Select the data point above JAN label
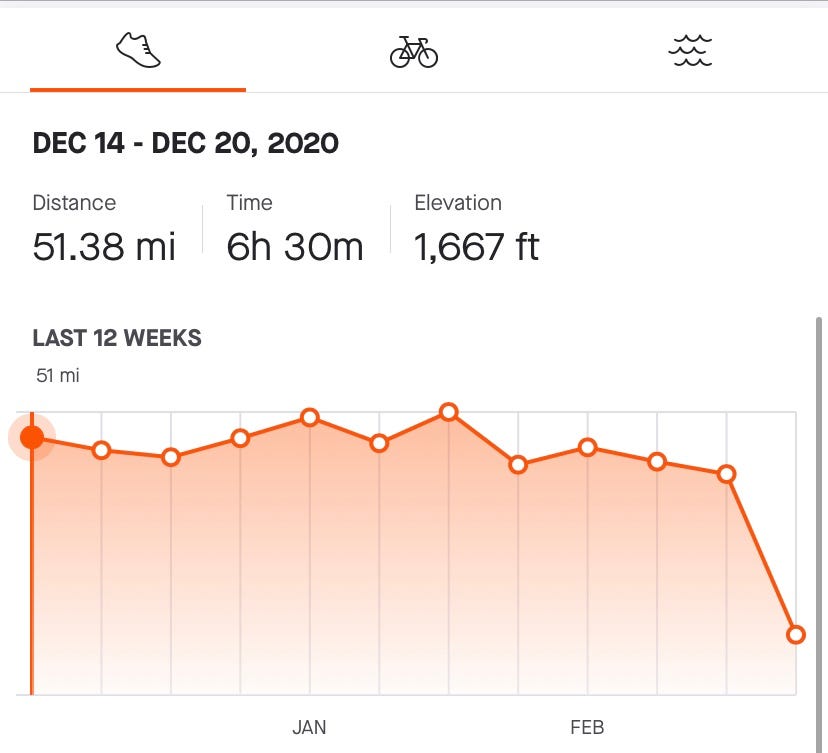 coord(310,418)
